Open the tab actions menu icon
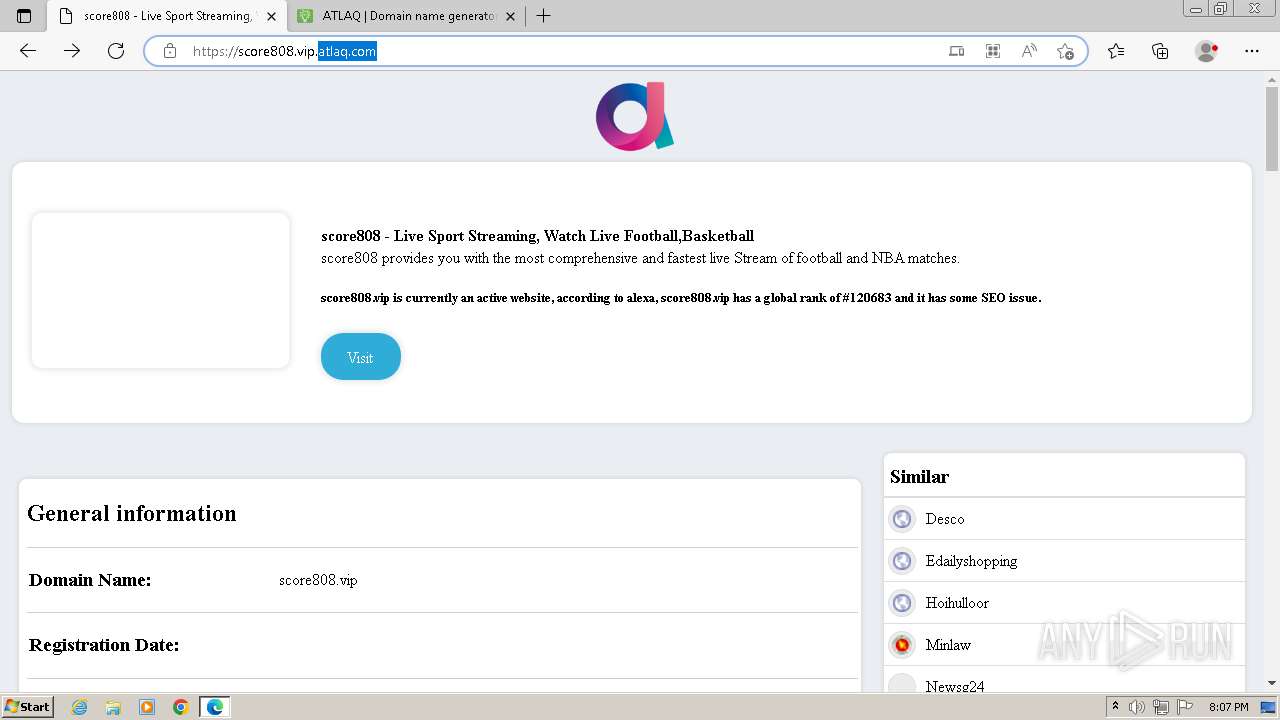Image resolution: width=1280 pixels, height=720 pixels. tap(24, 16)
